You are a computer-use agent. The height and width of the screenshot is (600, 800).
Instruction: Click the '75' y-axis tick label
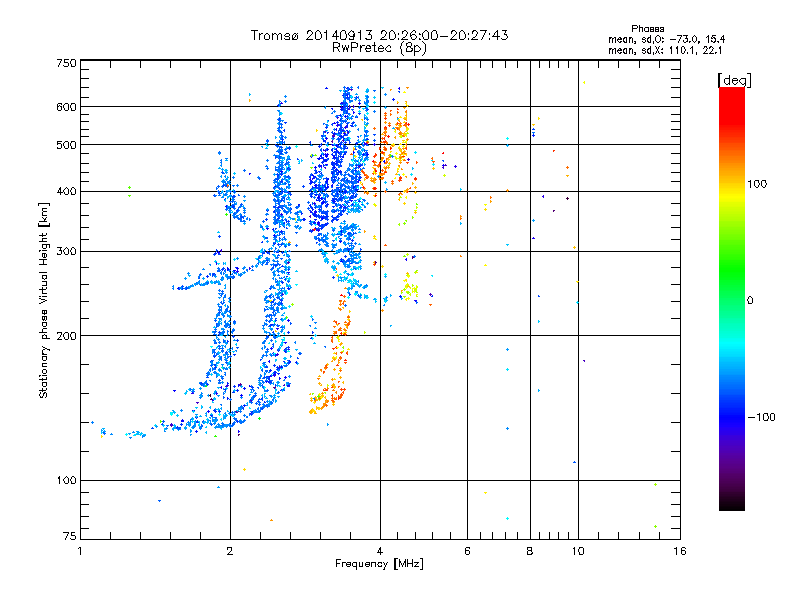[70, 536]
